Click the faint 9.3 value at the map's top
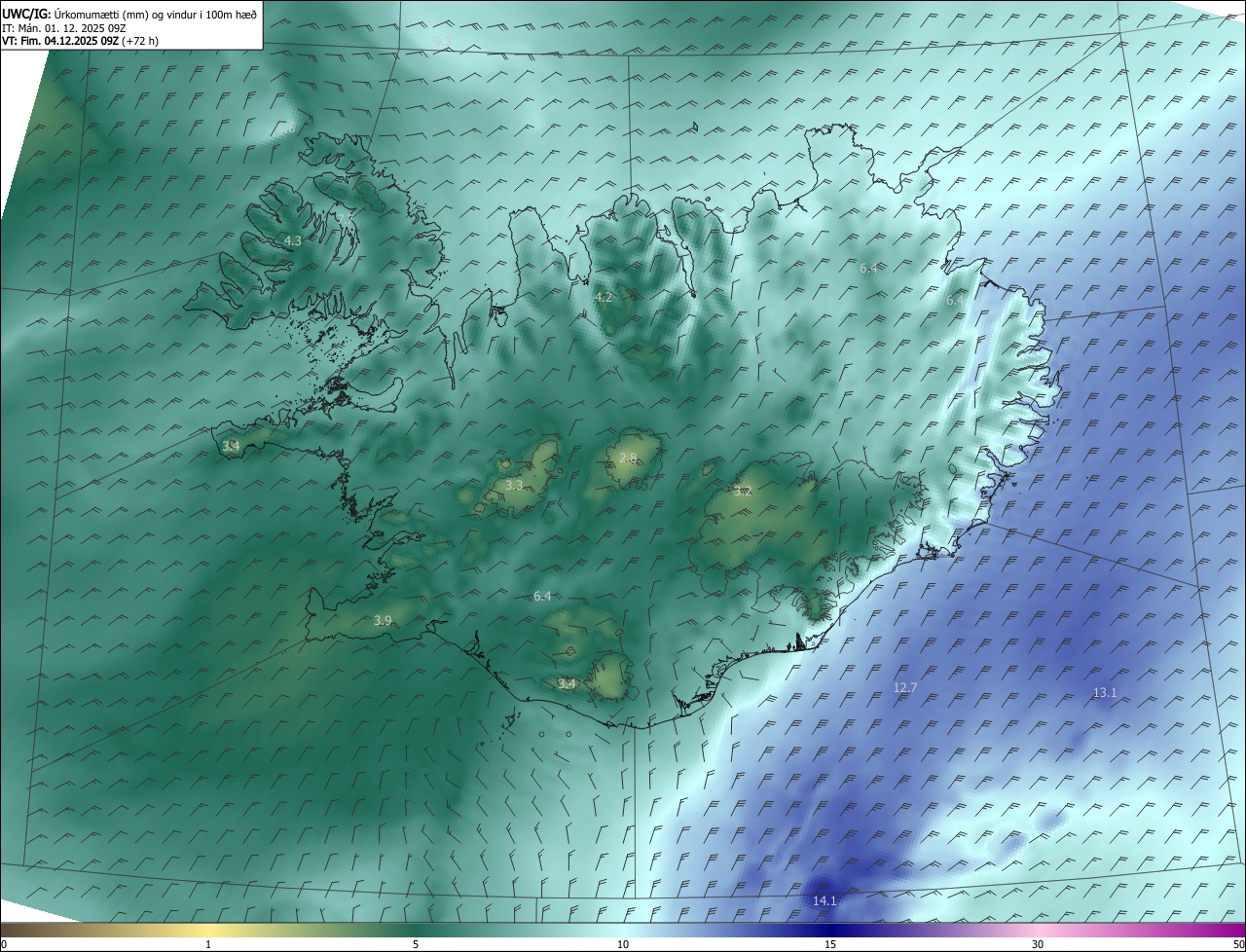Screen dimensions: 1246x952 443,41
